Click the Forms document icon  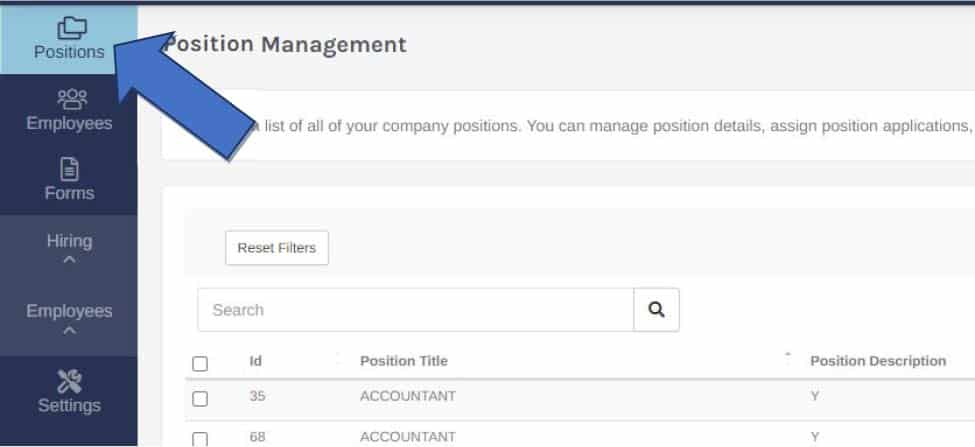pos(69,169)
